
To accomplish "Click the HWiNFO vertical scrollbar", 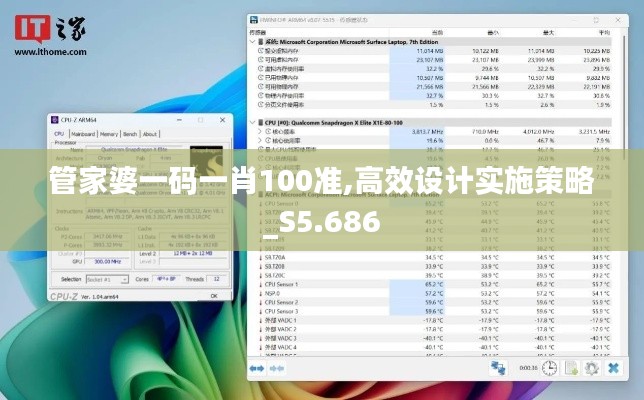I will click(624, 99).
